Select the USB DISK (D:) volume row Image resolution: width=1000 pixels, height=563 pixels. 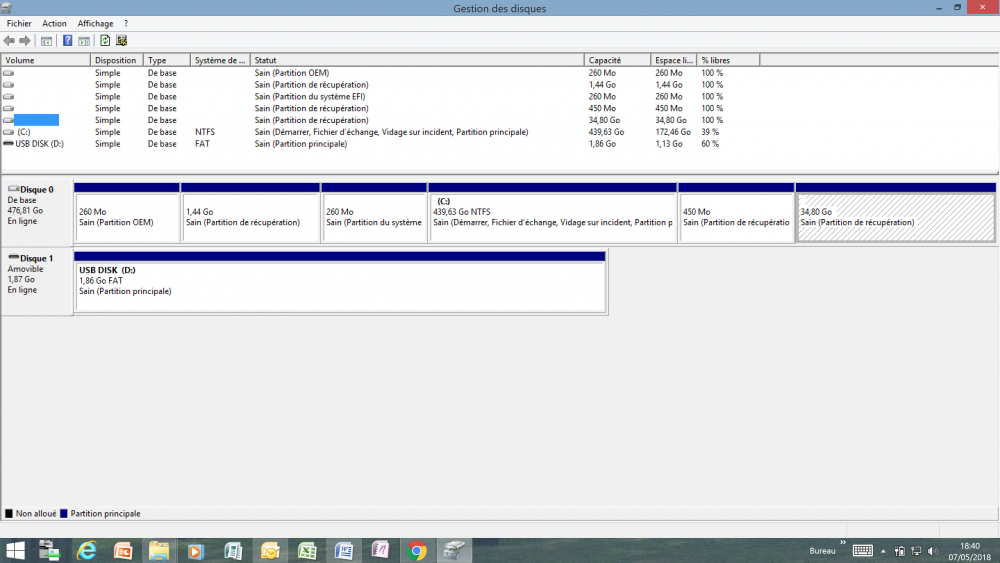pos(40,144)
